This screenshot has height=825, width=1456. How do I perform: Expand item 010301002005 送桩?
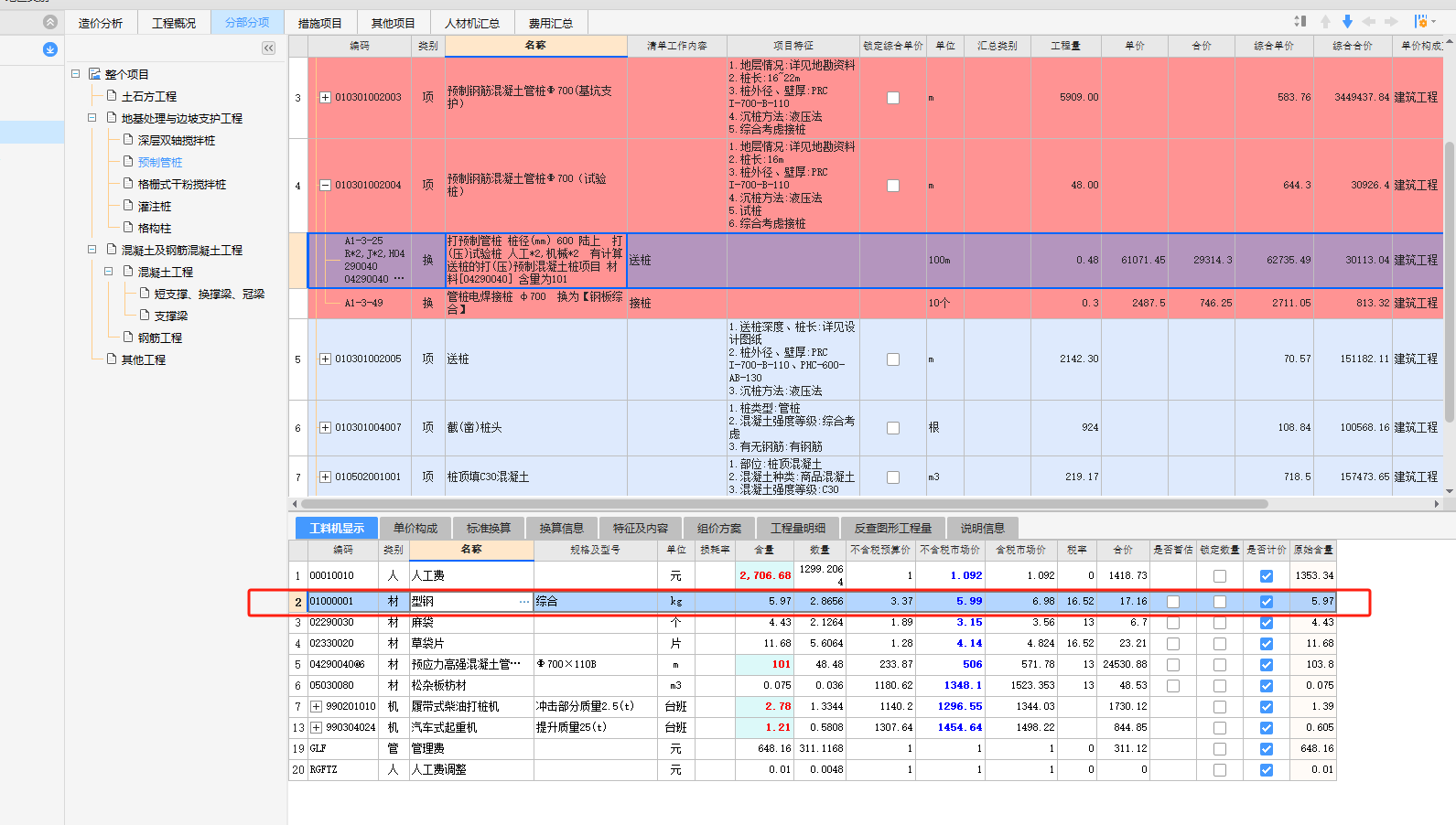(x=325, y=359)
